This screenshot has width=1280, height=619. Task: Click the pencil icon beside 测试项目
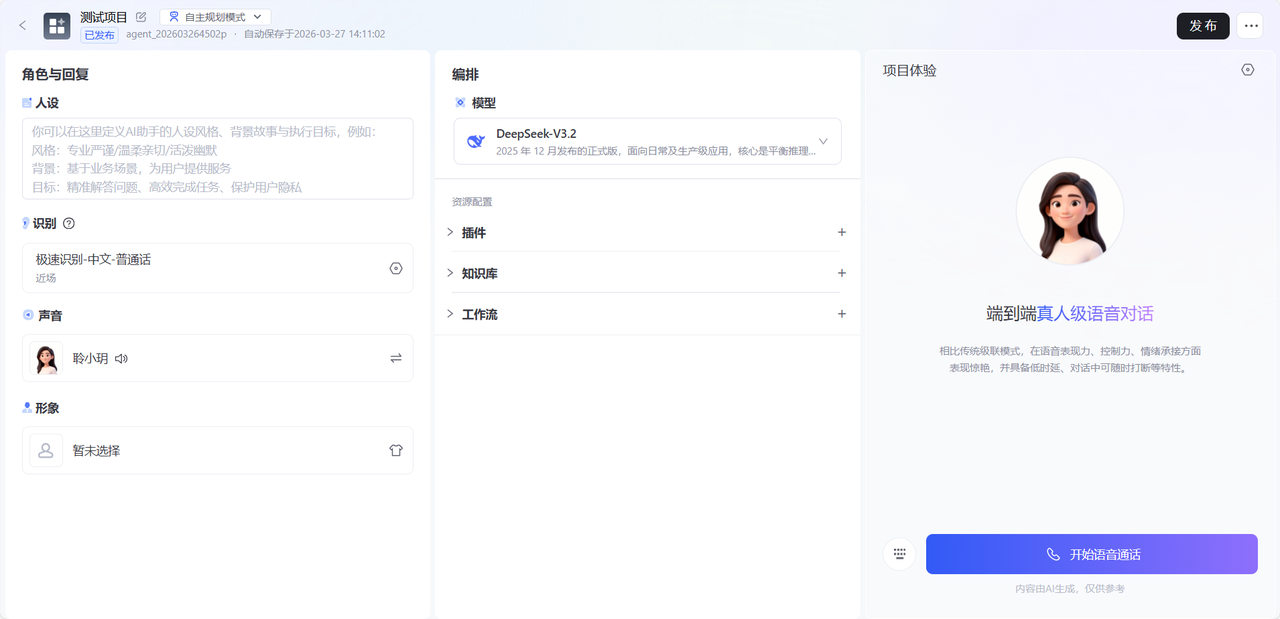coord(141,17)
